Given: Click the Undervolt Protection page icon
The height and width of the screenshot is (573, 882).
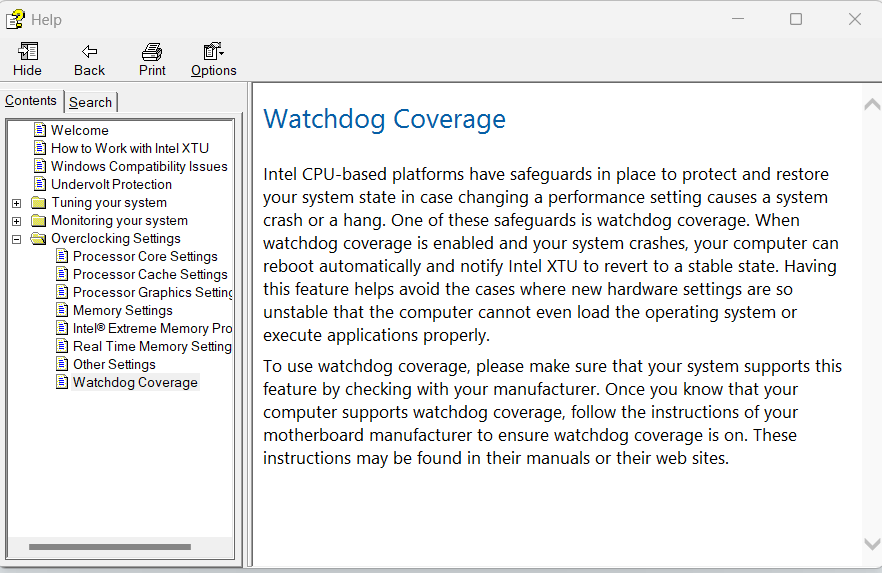Looking at the screenshot, I should pos(40,184).
